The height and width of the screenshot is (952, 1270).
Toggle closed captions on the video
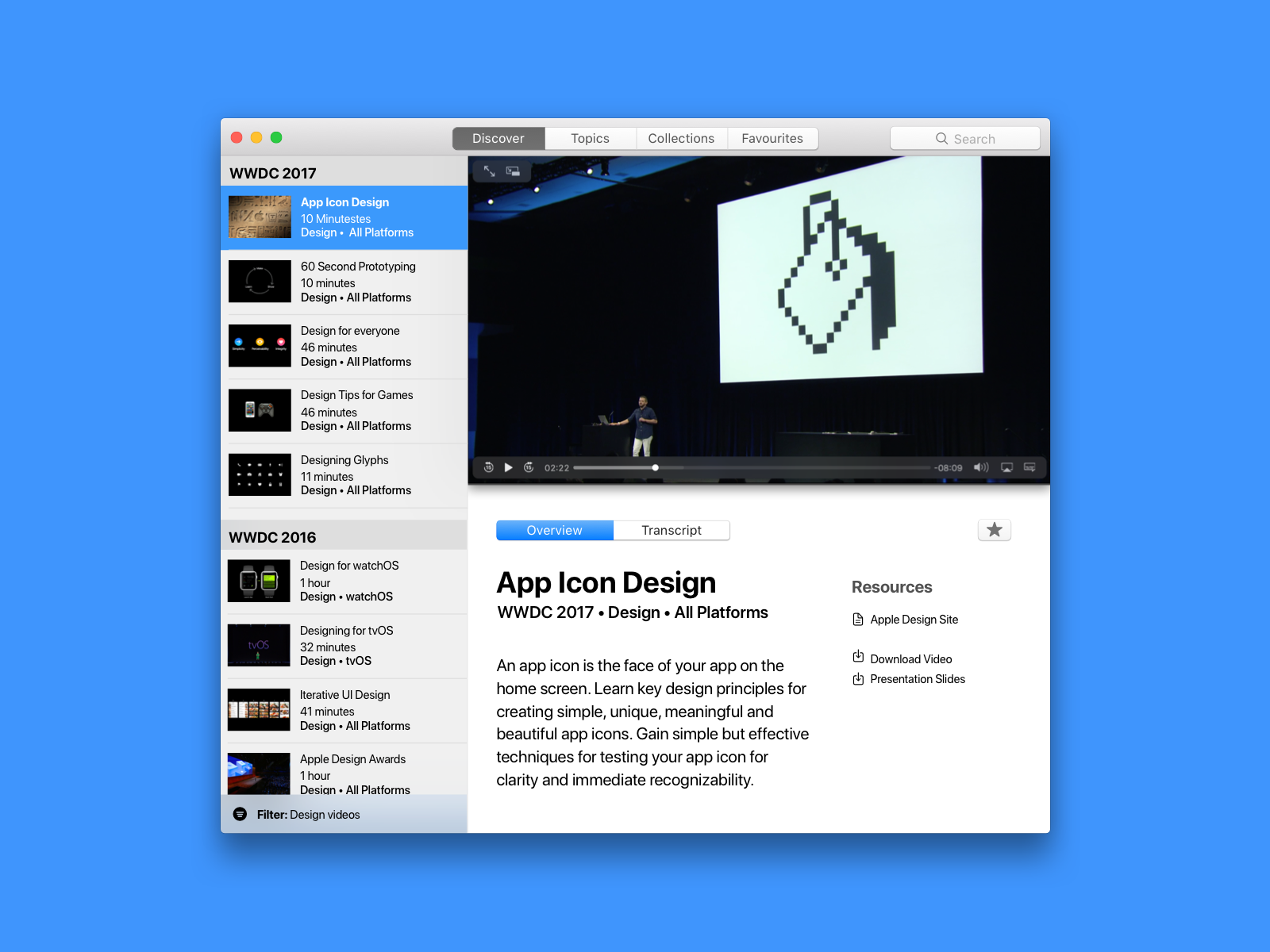pyautogui.click(x=1029, y=467)
